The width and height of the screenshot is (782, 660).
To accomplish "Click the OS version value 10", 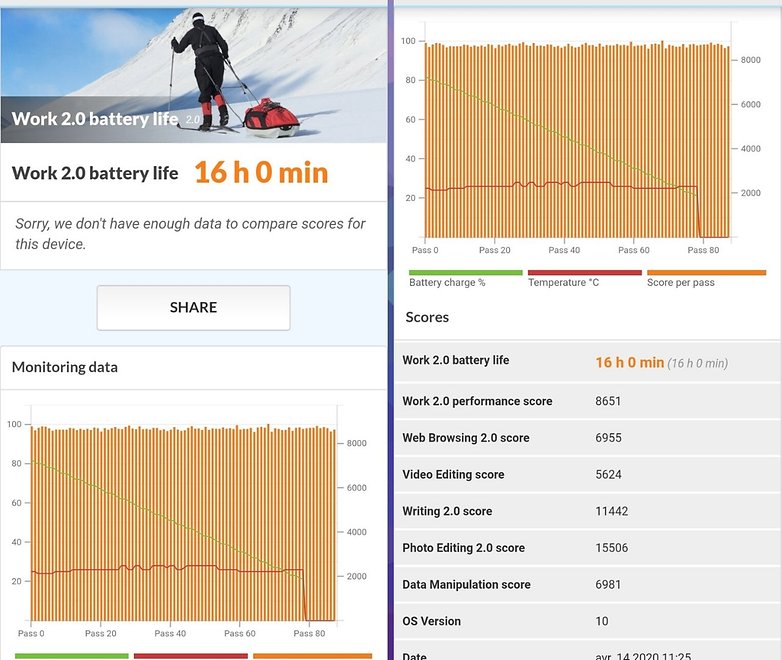I will tap(601, 621).
